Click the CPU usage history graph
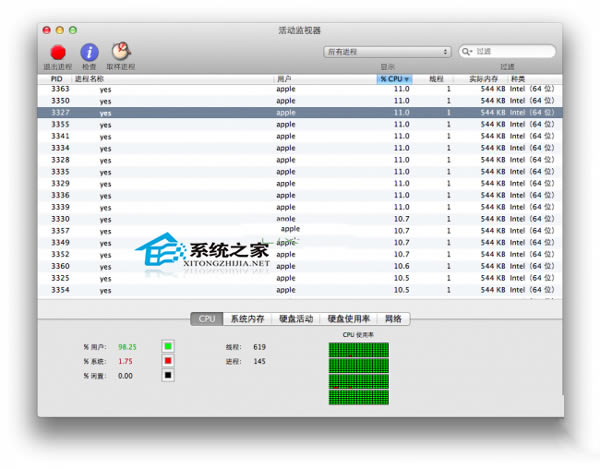The image size is (600, 469). (x=359, y=373)
